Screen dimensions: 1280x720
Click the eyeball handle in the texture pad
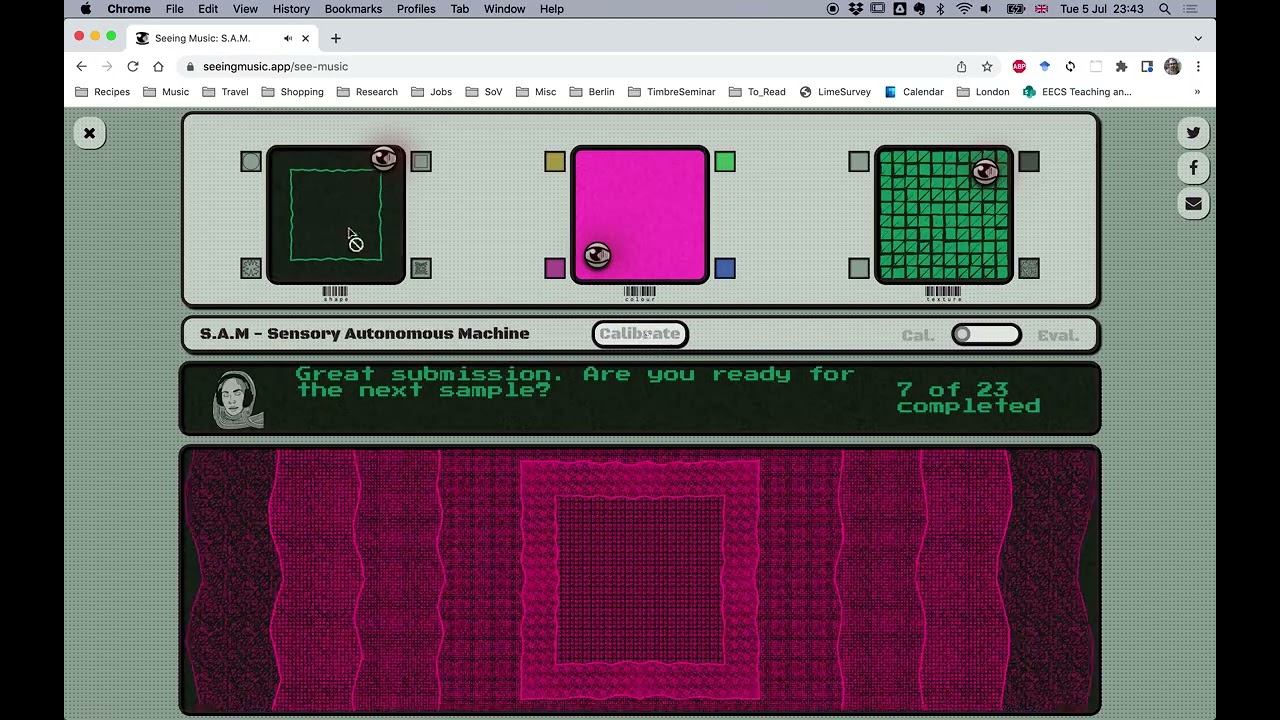click(x=985, y=172)
